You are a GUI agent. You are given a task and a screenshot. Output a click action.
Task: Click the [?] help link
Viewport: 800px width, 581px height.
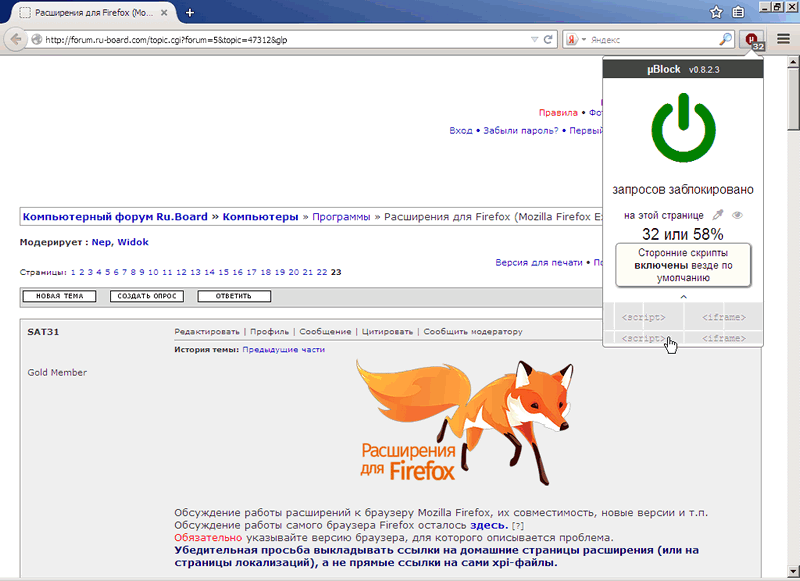(x=518, y=526)
